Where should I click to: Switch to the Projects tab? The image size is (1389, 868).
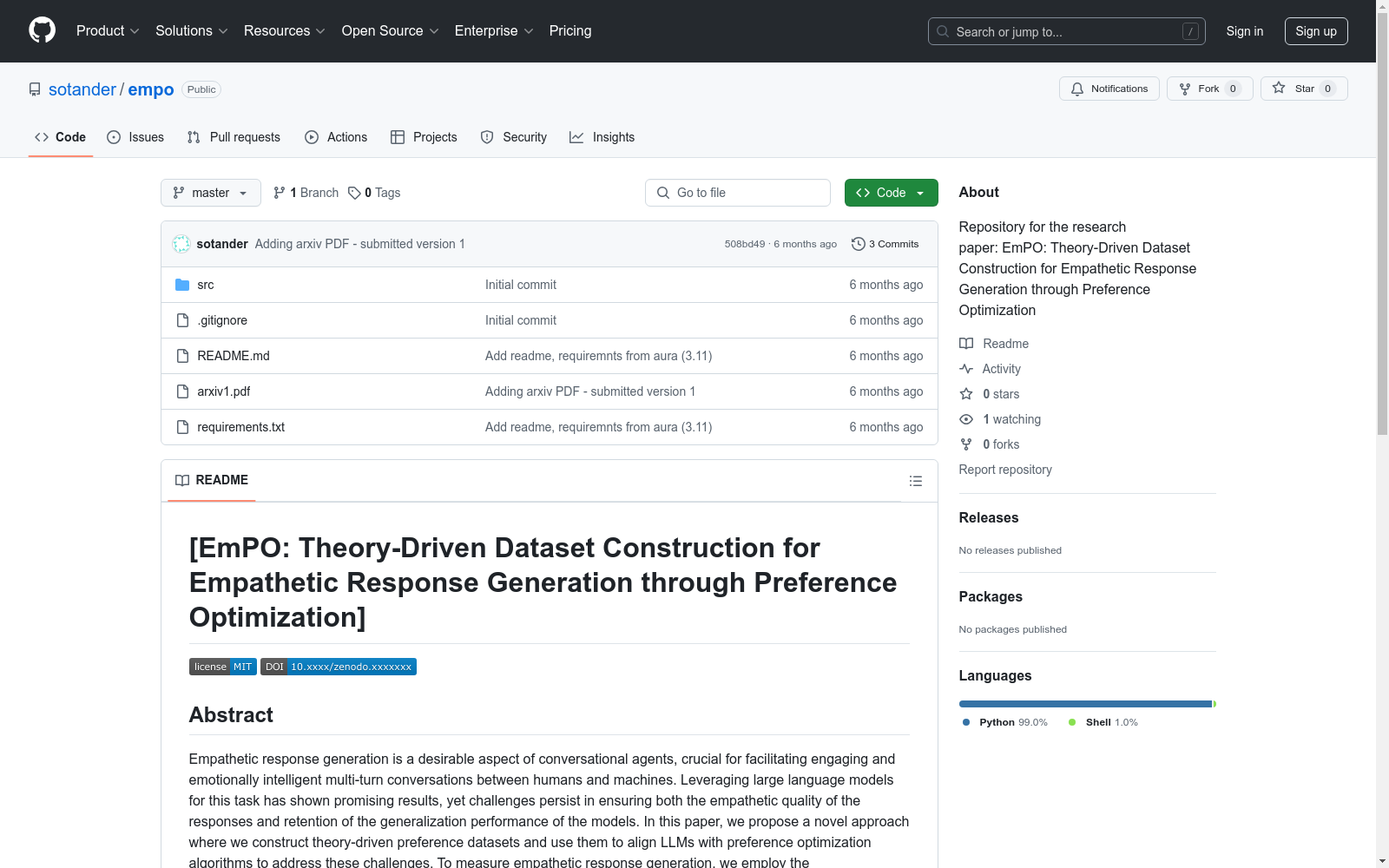[424, 137]
